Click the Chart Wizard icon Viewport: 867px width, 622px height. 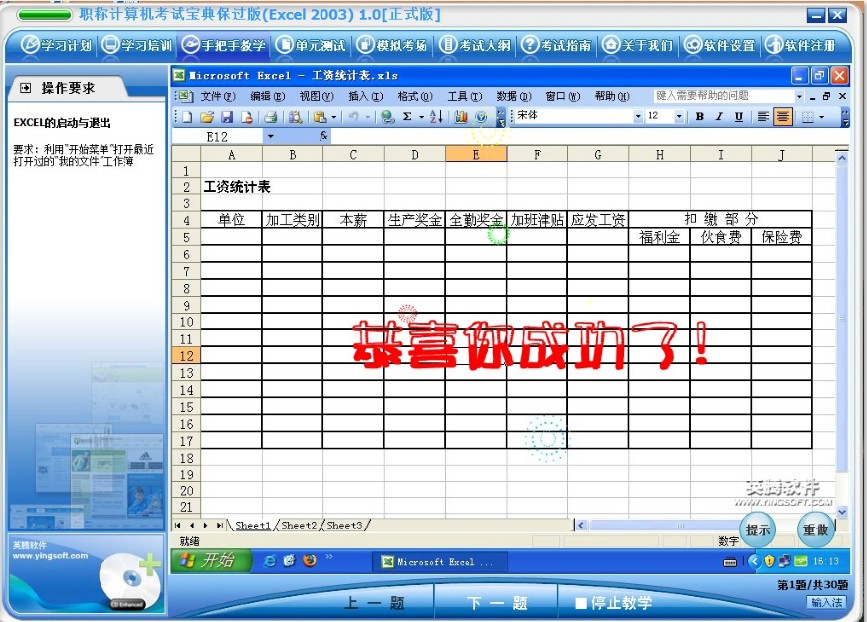[x=461, y=117]
